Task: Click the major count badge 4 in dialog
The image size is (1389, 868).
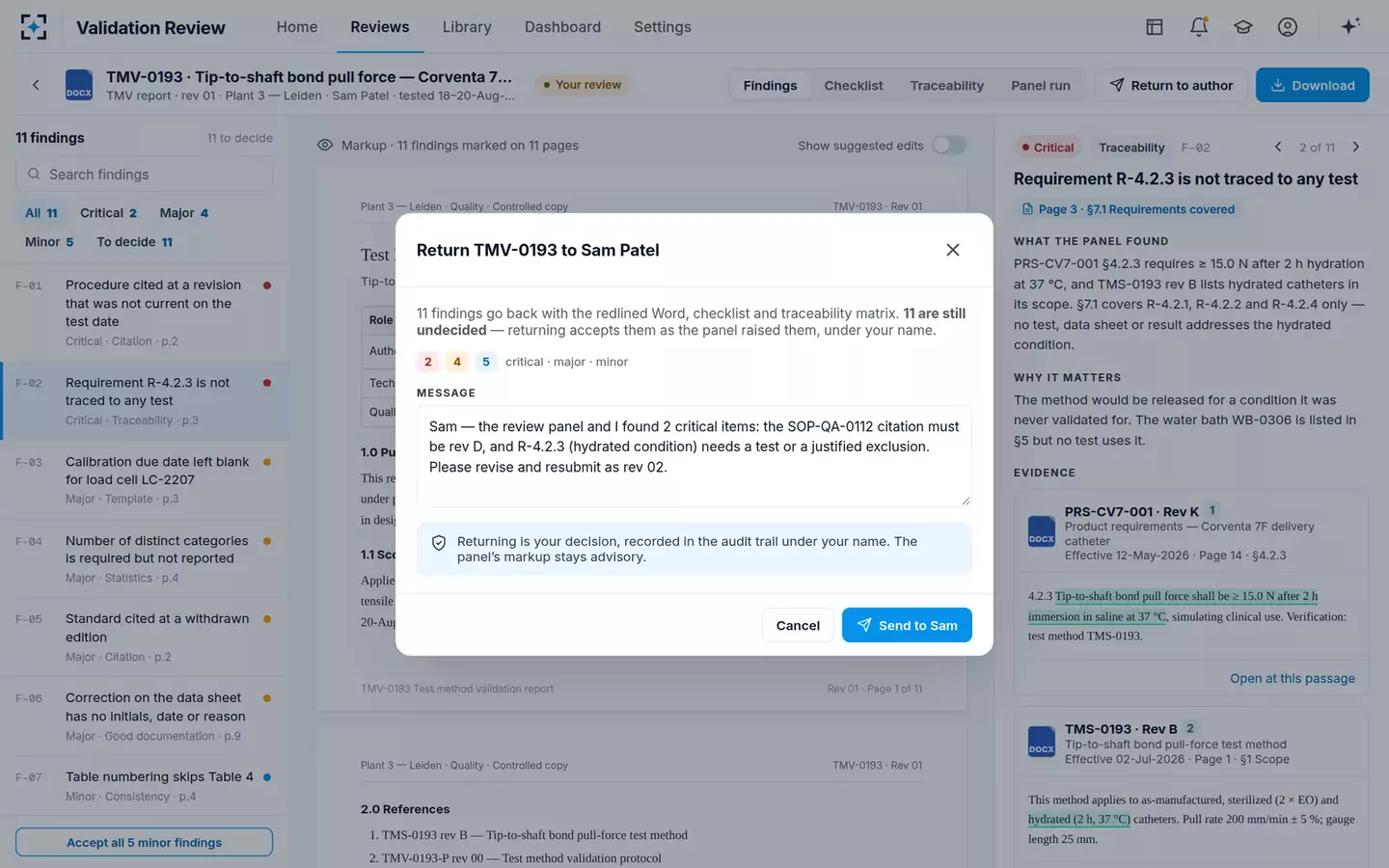Action: 457,362
